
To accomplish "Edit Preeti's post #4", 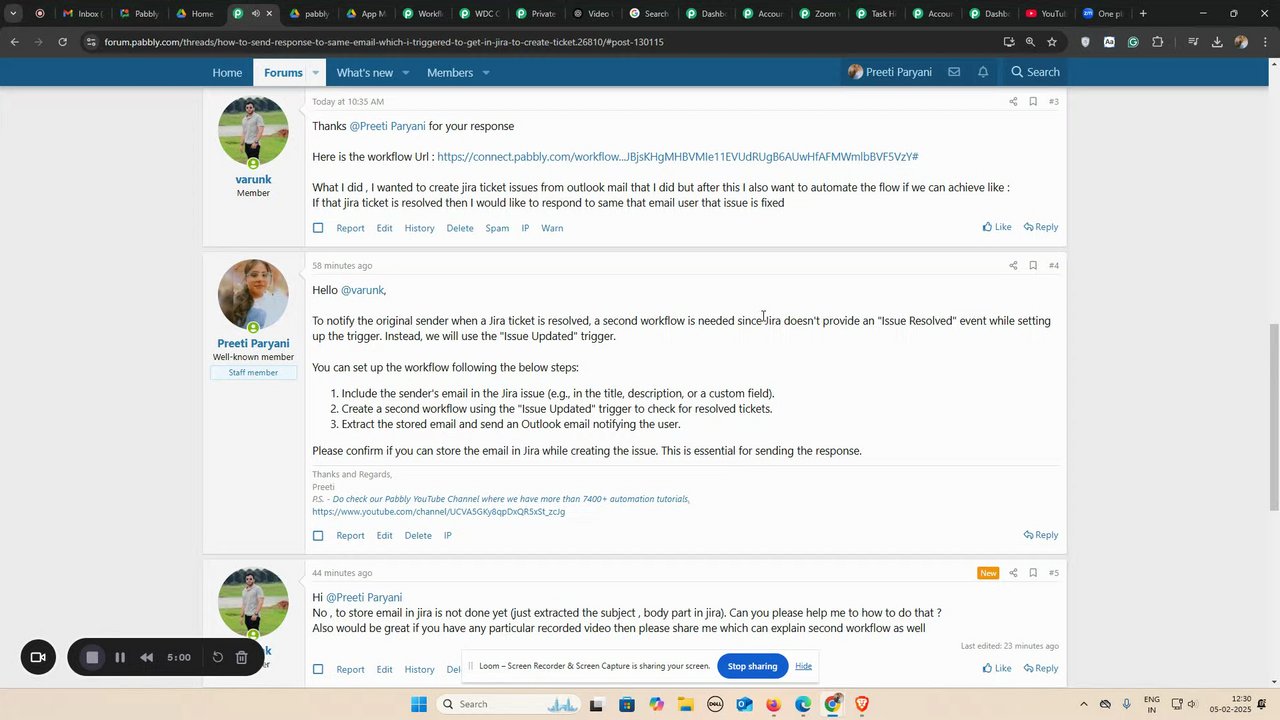I will pyautogui.click(x=384, y=536).
